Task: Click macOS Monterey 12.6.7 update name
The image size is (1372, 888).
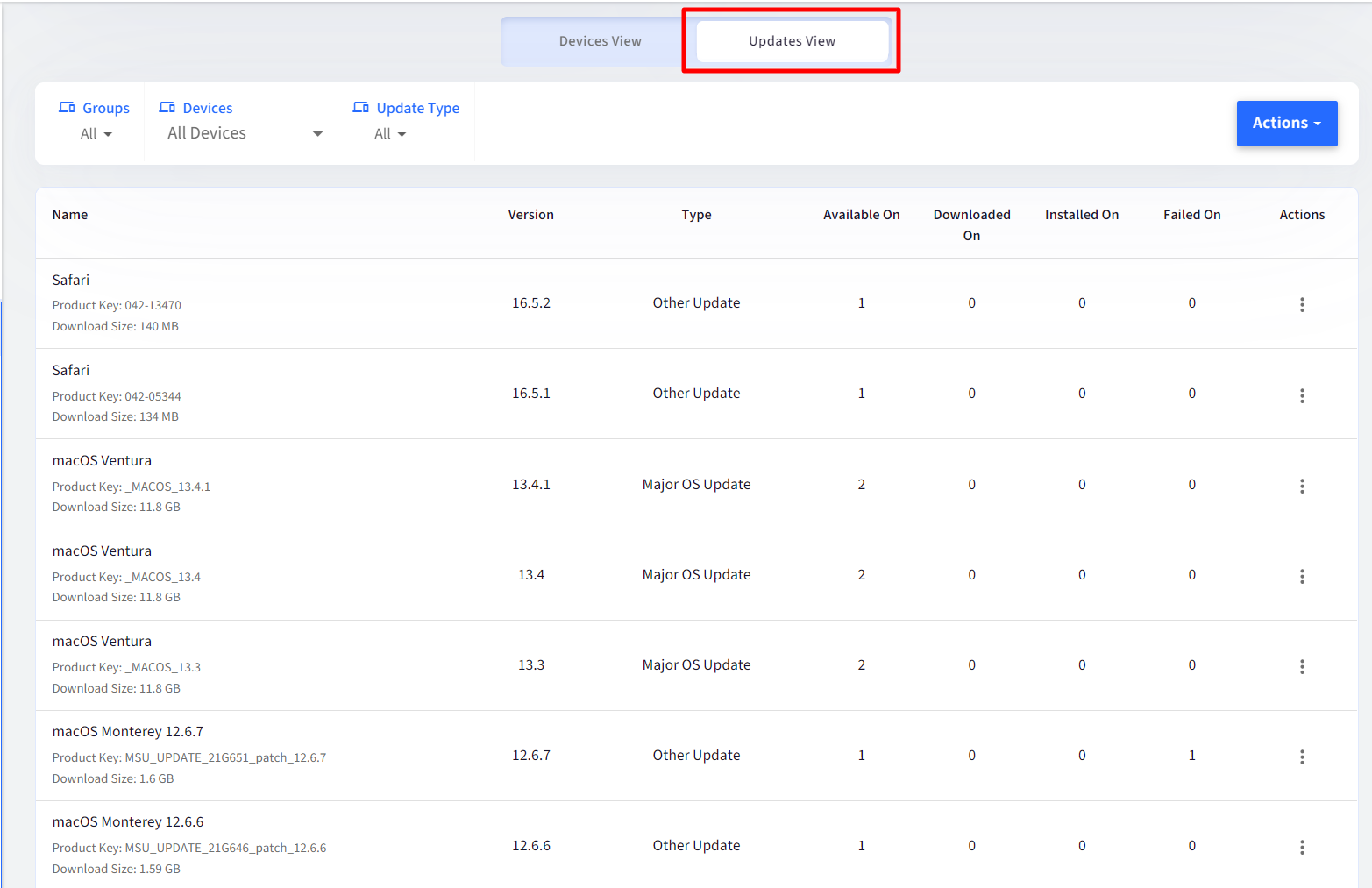Action: click(x=128, y=732)
